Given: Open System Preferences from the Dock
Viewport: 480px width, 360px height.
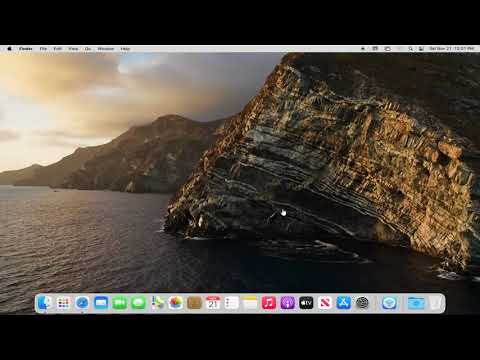Looking at the screenshot, I should (x=362, y=303).
